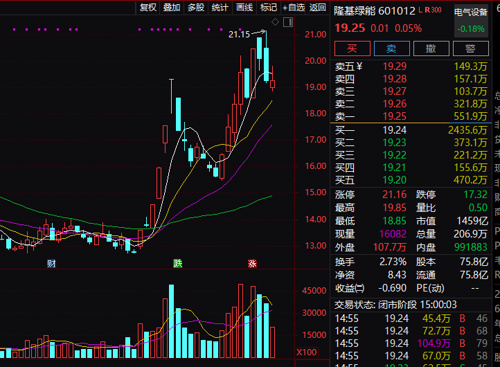
Task: Click the green 跌 event marker
Action: coord(178,264)
